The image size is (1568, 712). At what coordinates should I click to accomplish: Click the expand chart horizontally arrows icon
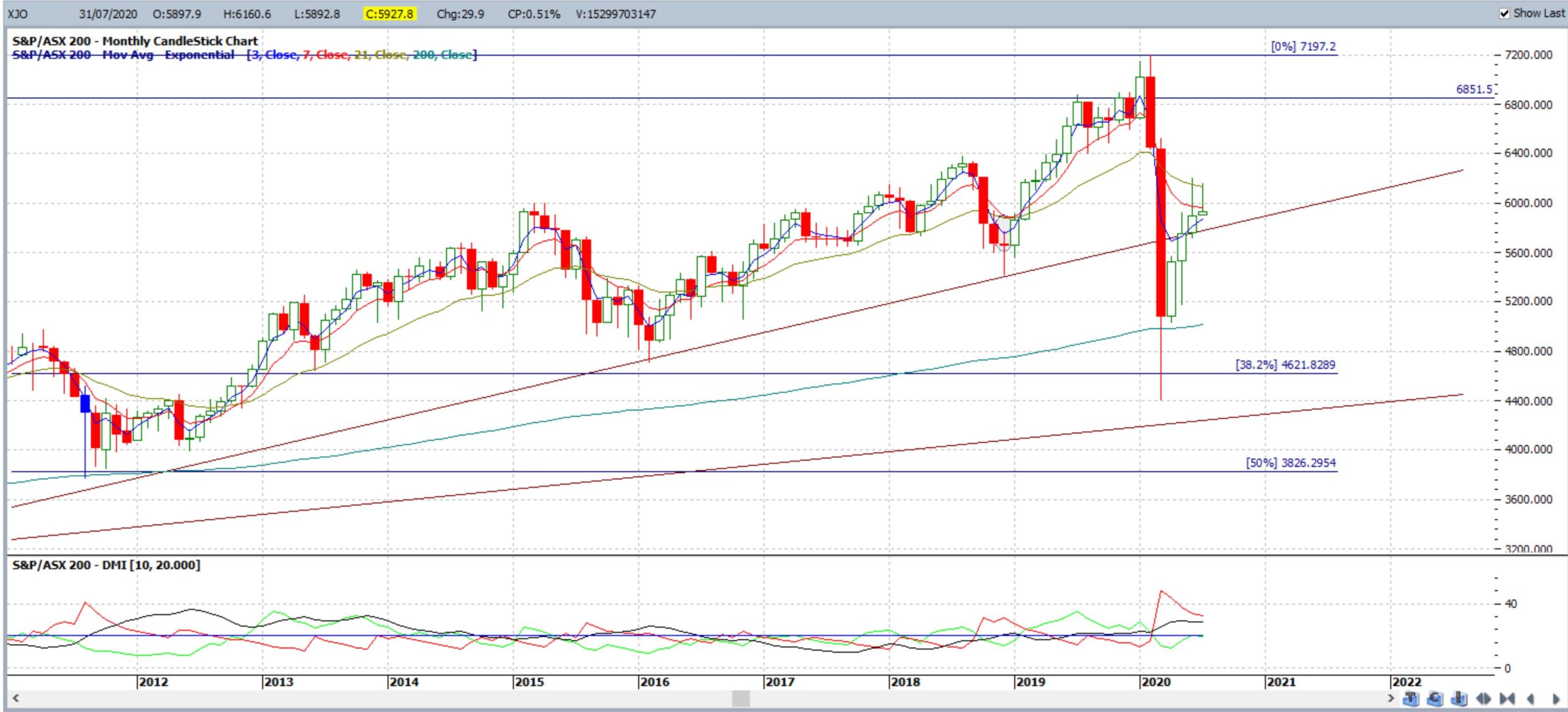coord(1483,698)
